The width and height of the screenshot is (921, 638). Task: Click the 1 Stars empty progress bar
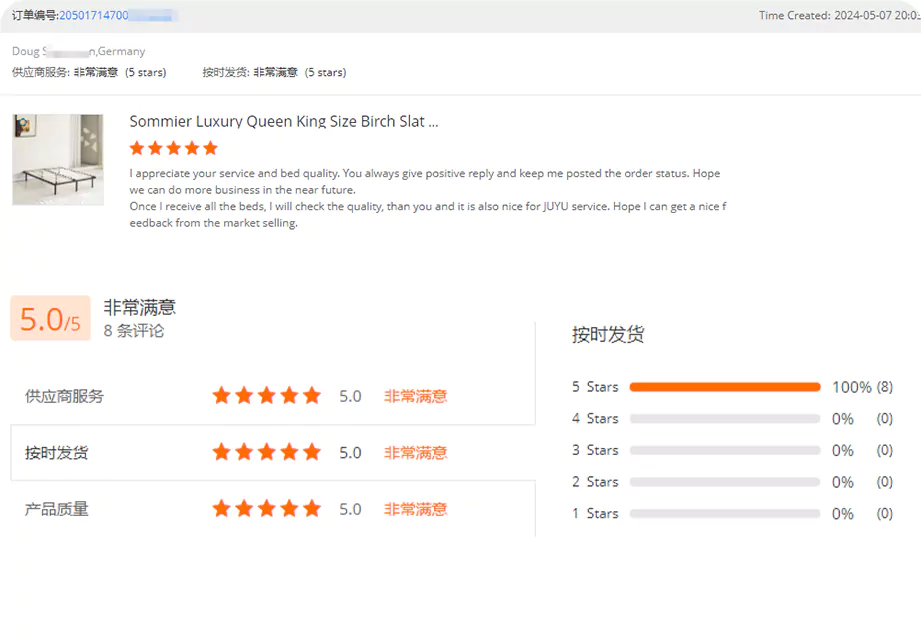click(725, 513)
